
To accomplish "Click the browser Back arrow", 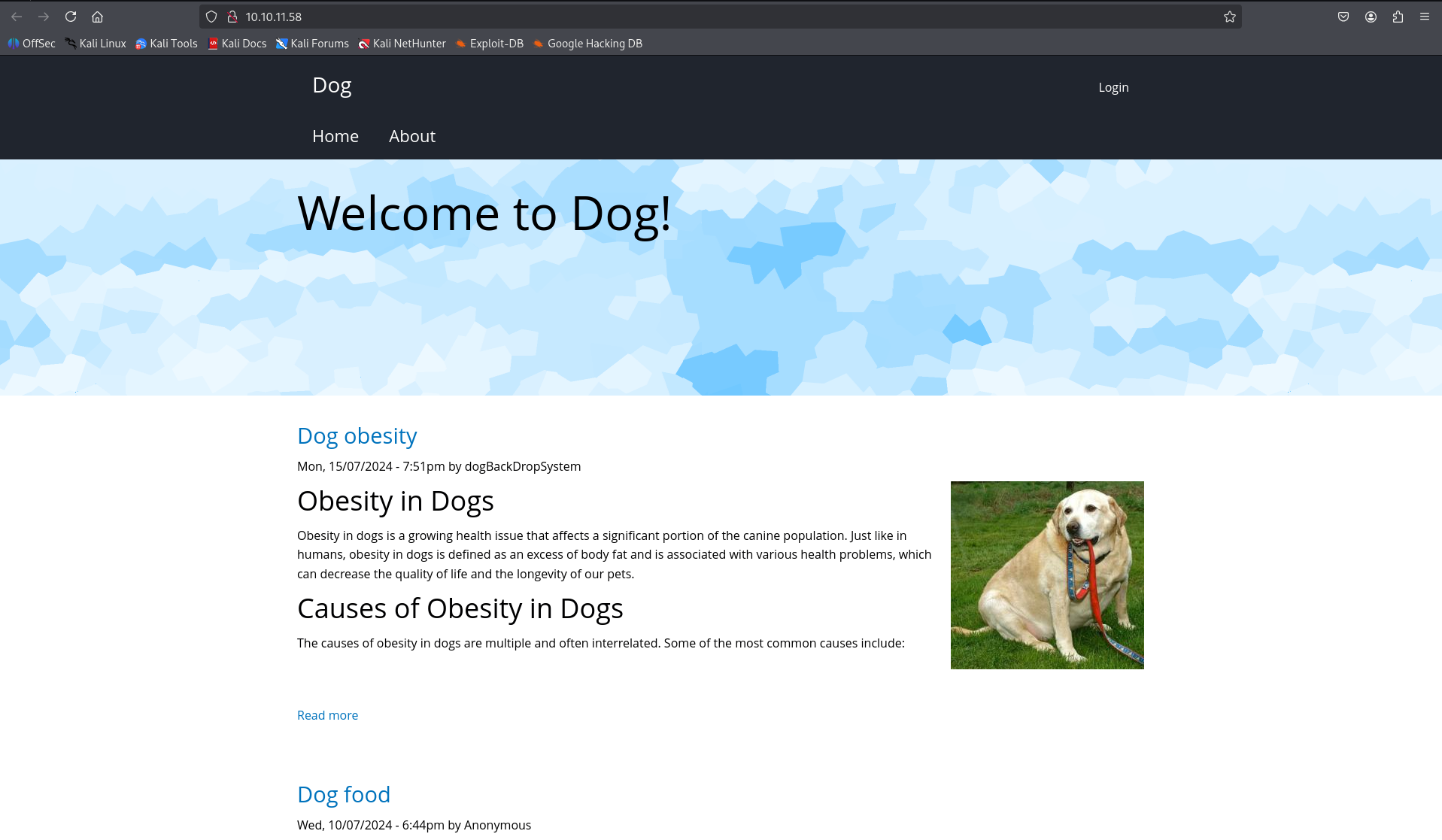I will pyautogui.click(x=17, y=17).
